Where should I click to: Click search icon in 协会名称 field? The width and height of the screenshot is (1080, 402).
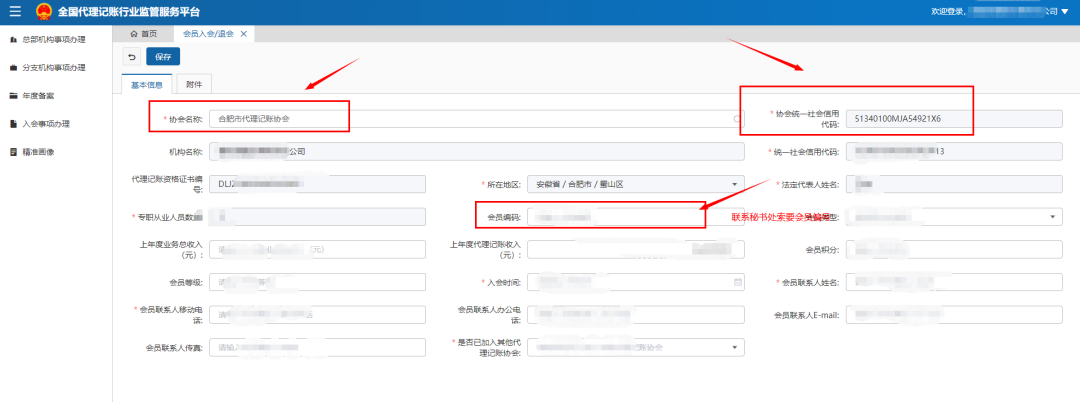coord(738,118)
